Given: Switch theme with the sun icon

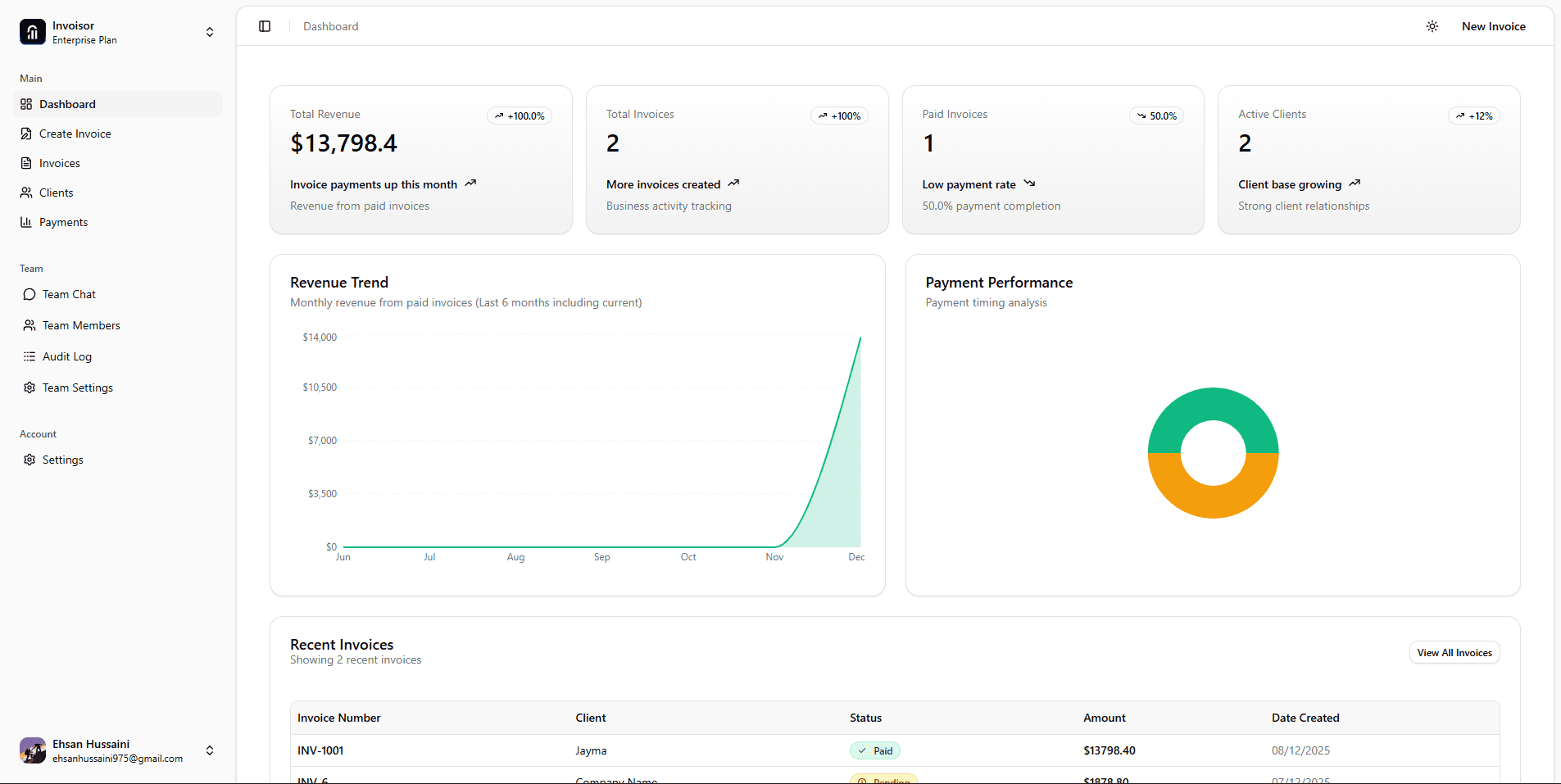Looking at the screenshot, I should click(1432, 26).
